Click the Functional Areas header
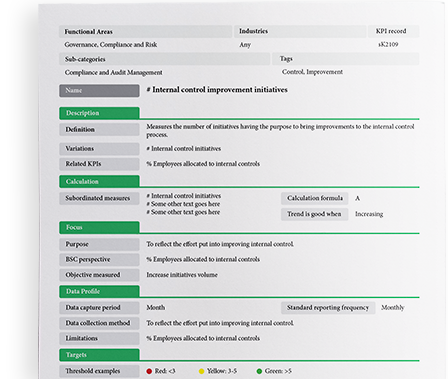The height and width of the screenshot is (385, 448). coord(146,32)
